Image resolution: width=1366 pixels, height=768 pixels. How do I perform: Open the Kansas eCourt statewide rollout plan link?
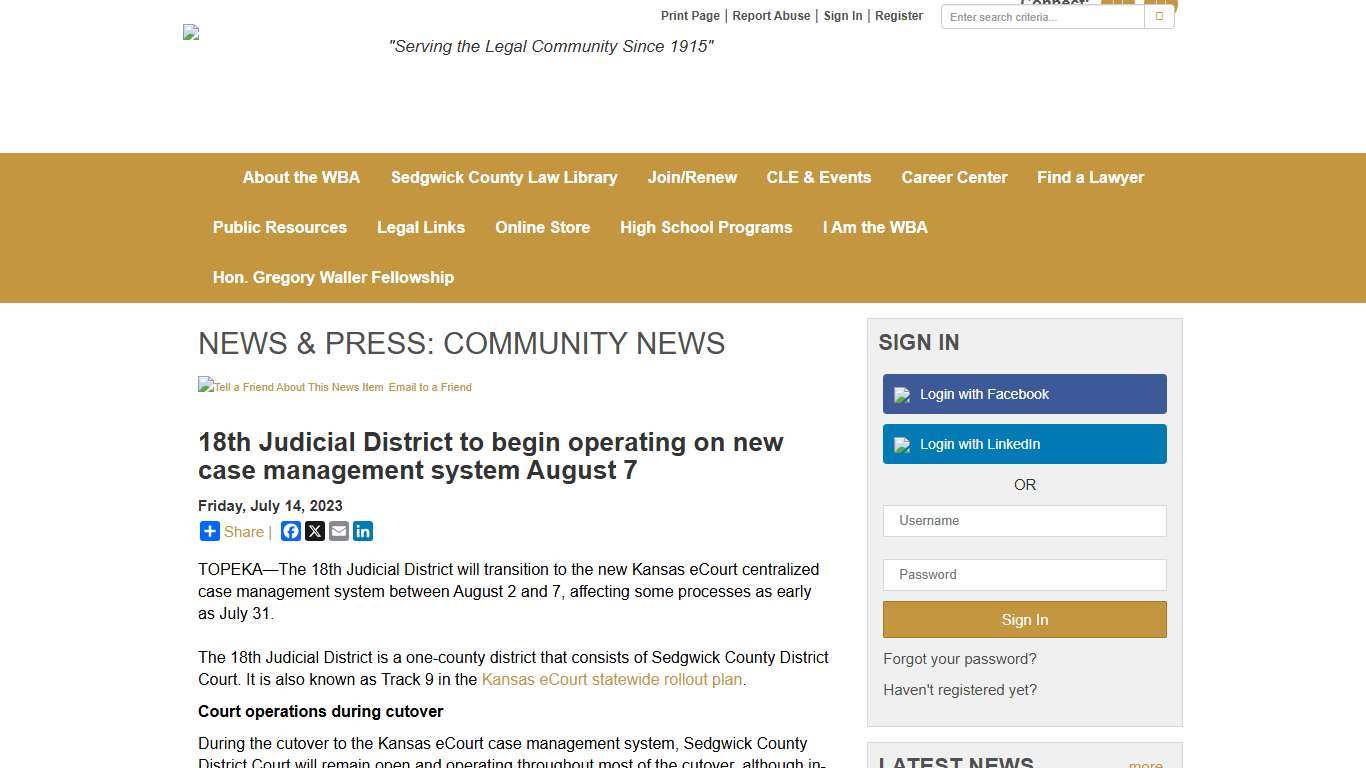click(612, 679)
